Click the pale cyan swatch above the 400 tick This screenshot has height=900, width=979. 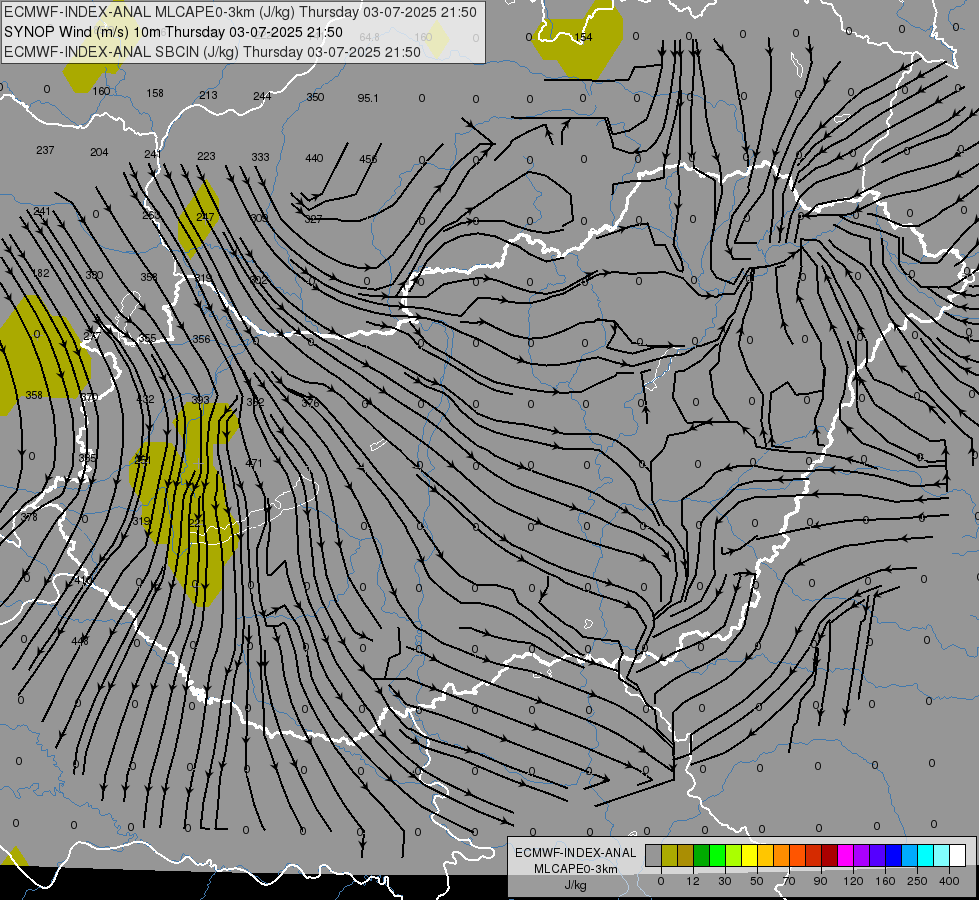pyautogui.click(x=942, y=855)
